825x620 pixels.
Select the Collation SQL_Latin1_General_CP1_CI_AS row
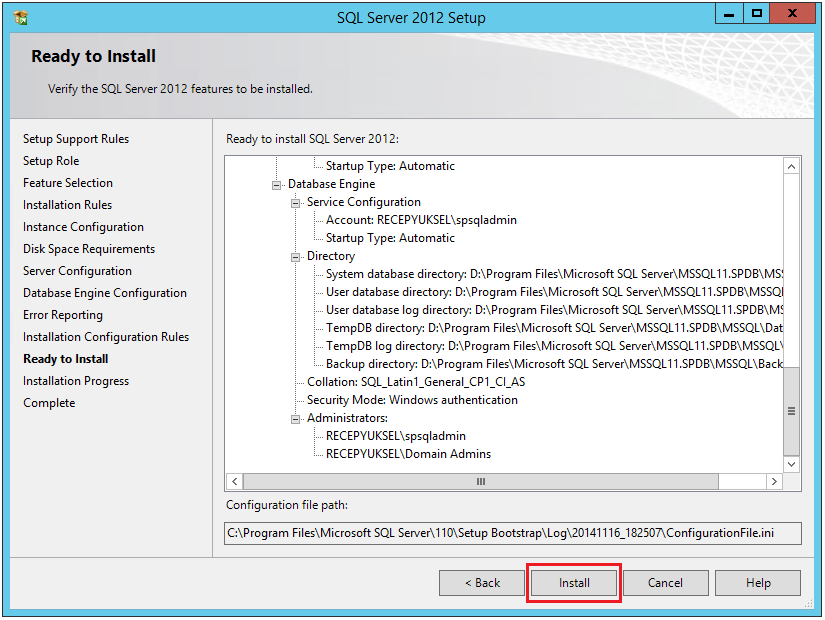click(x=416, y=382)
